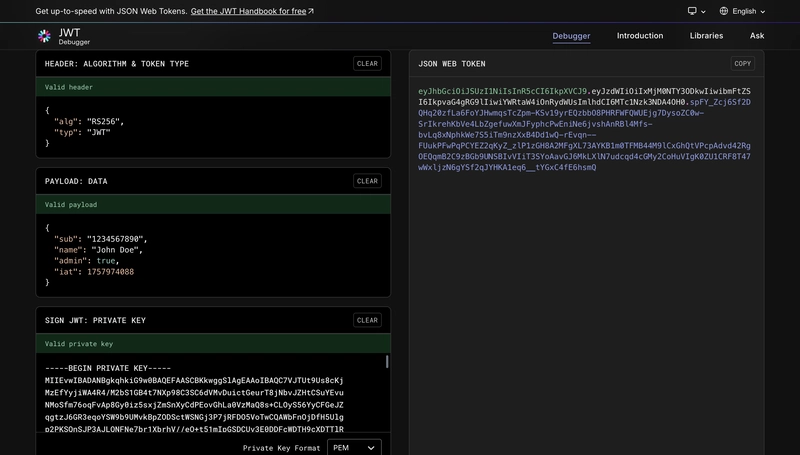Click the Private Key Format label
The height and width of the screenshot is (455, 800).
(x=281, y=448)
